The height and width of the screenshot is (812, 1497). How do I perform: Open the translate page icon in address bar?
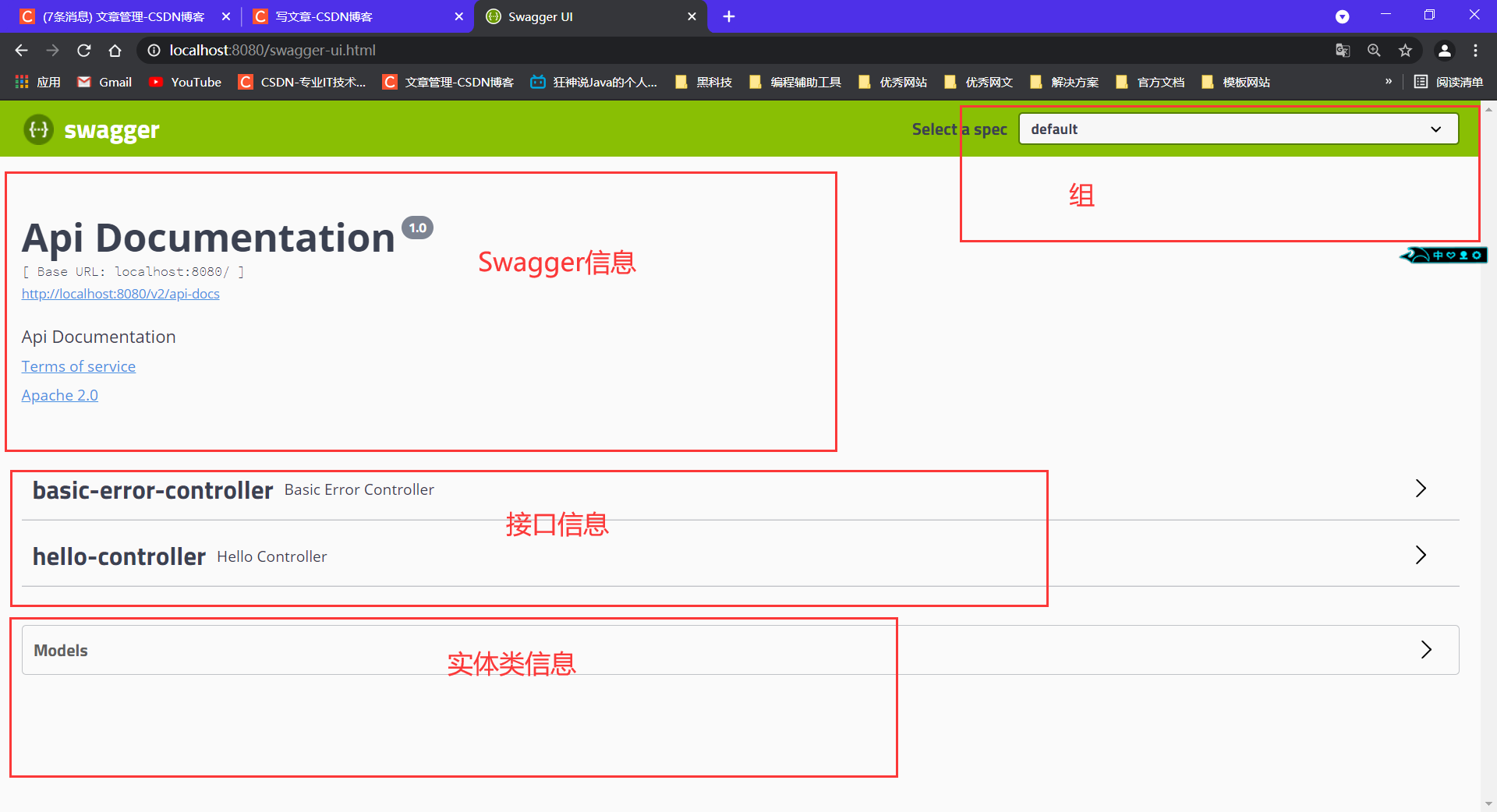tap(1343, 50)
